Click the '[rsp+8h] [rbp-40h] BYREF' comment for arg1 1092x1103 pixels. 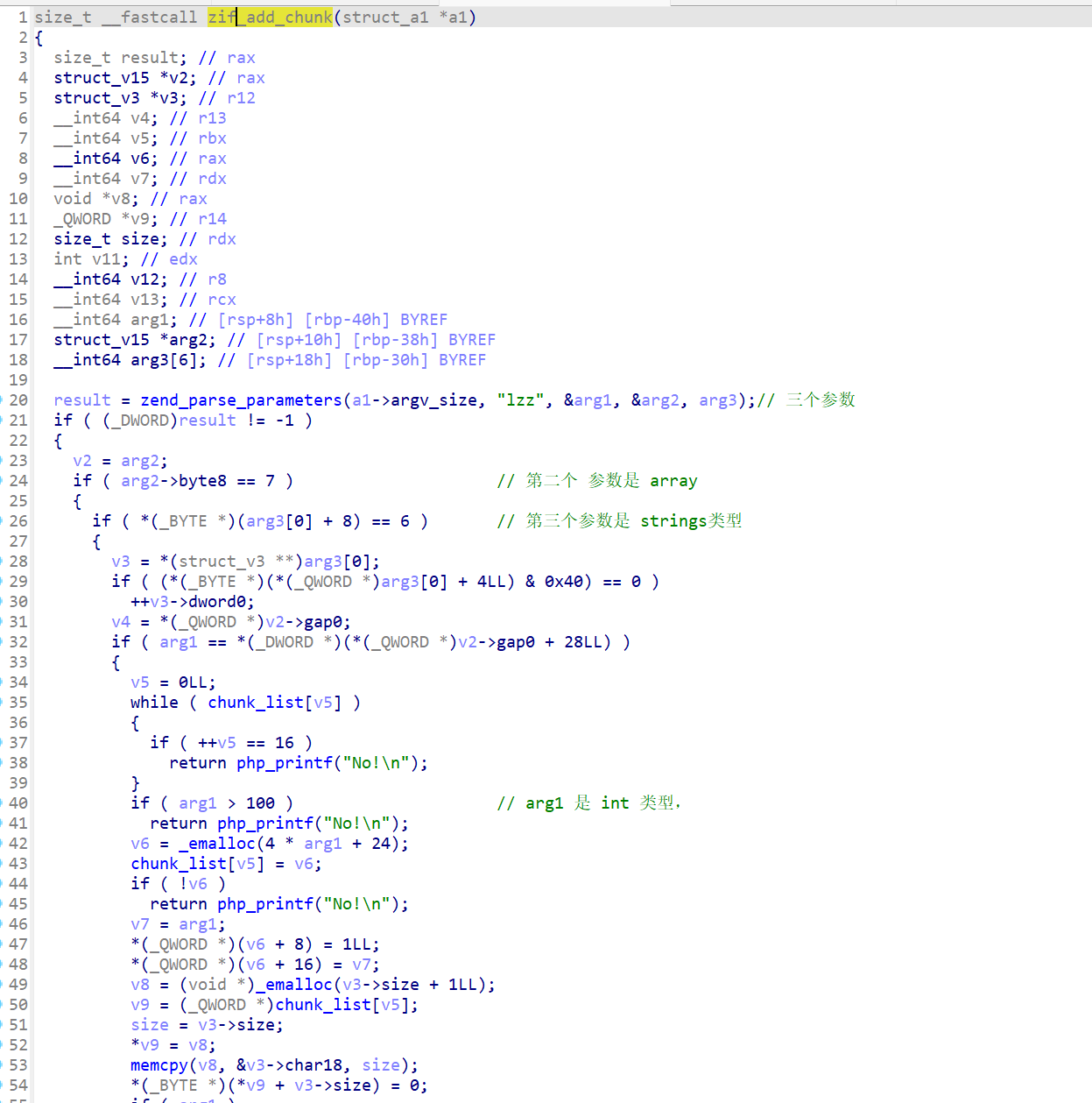pos(333,319)
